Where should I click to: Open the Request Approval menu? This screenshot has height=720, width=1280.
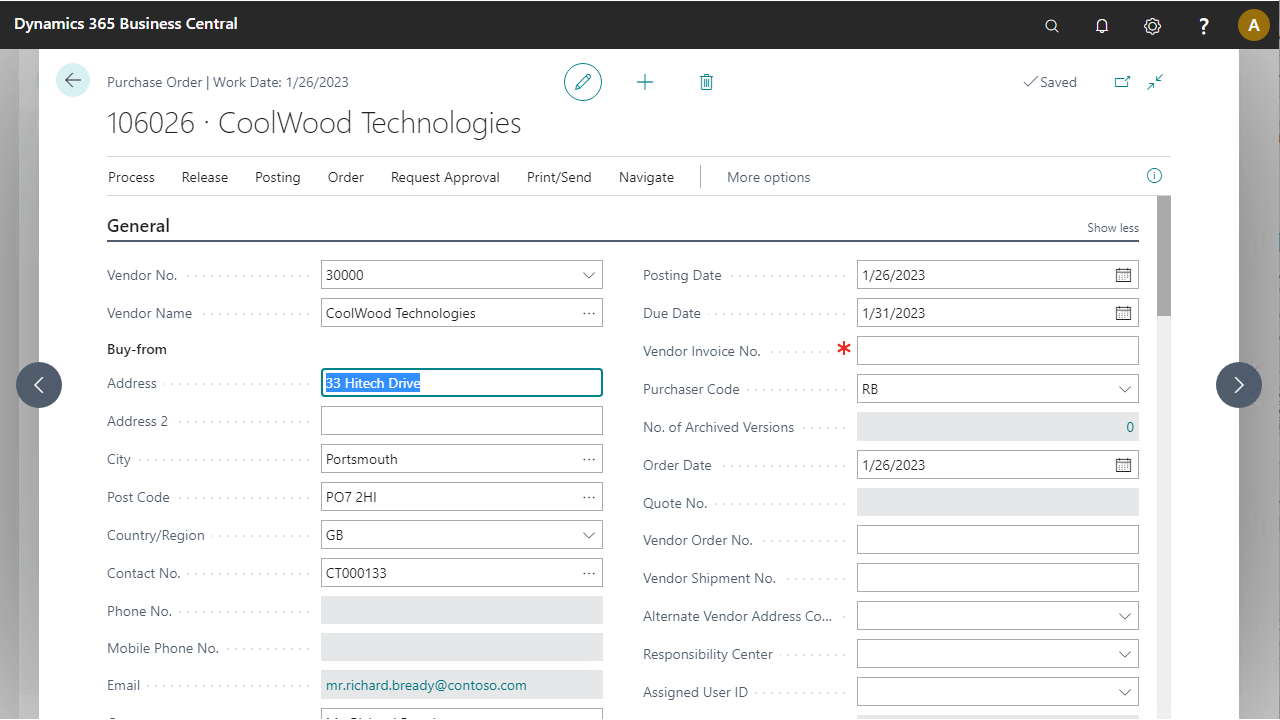coord(445,177)
